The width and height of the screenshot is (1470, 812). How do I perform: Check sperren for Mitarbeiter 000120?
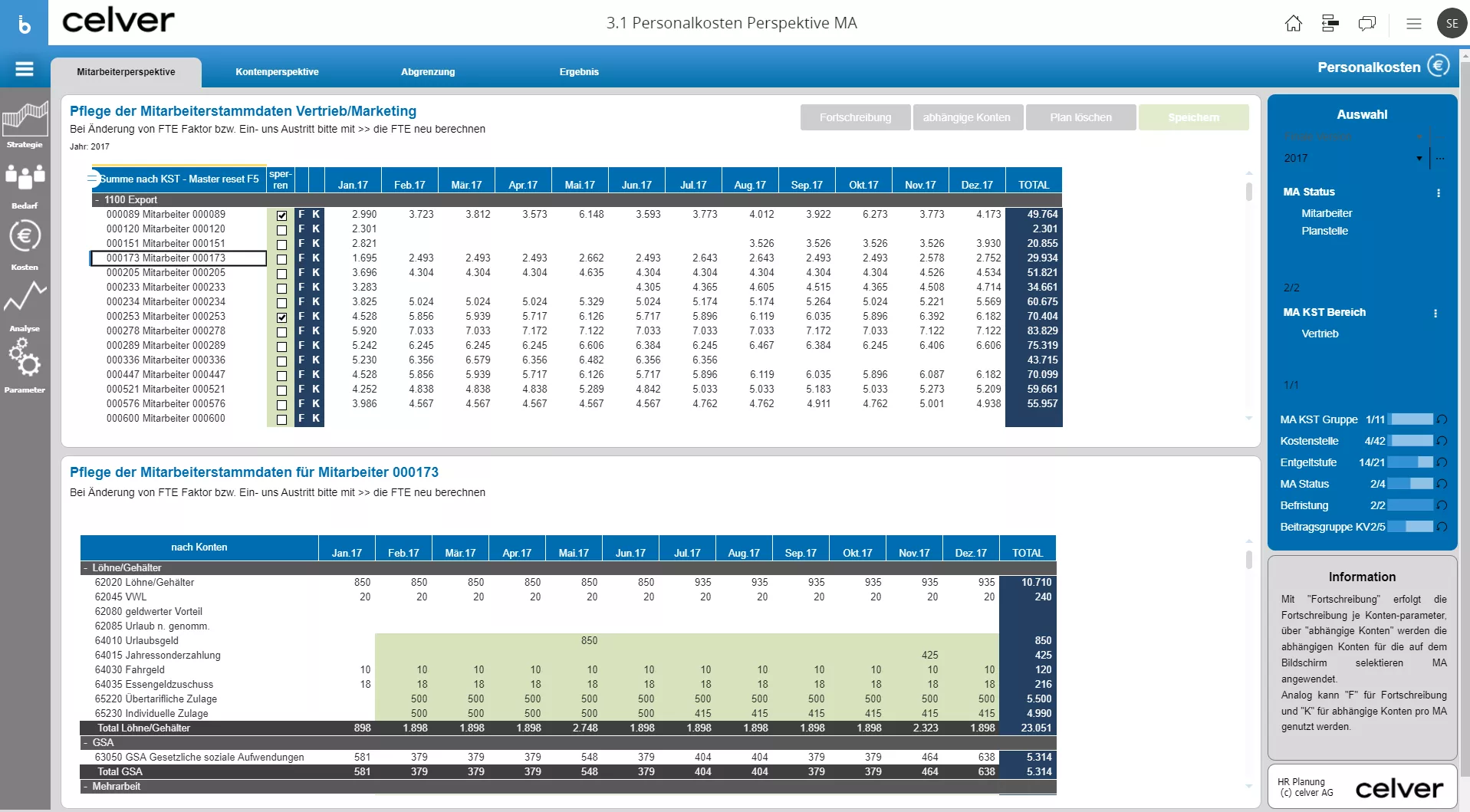coord(281,230)
